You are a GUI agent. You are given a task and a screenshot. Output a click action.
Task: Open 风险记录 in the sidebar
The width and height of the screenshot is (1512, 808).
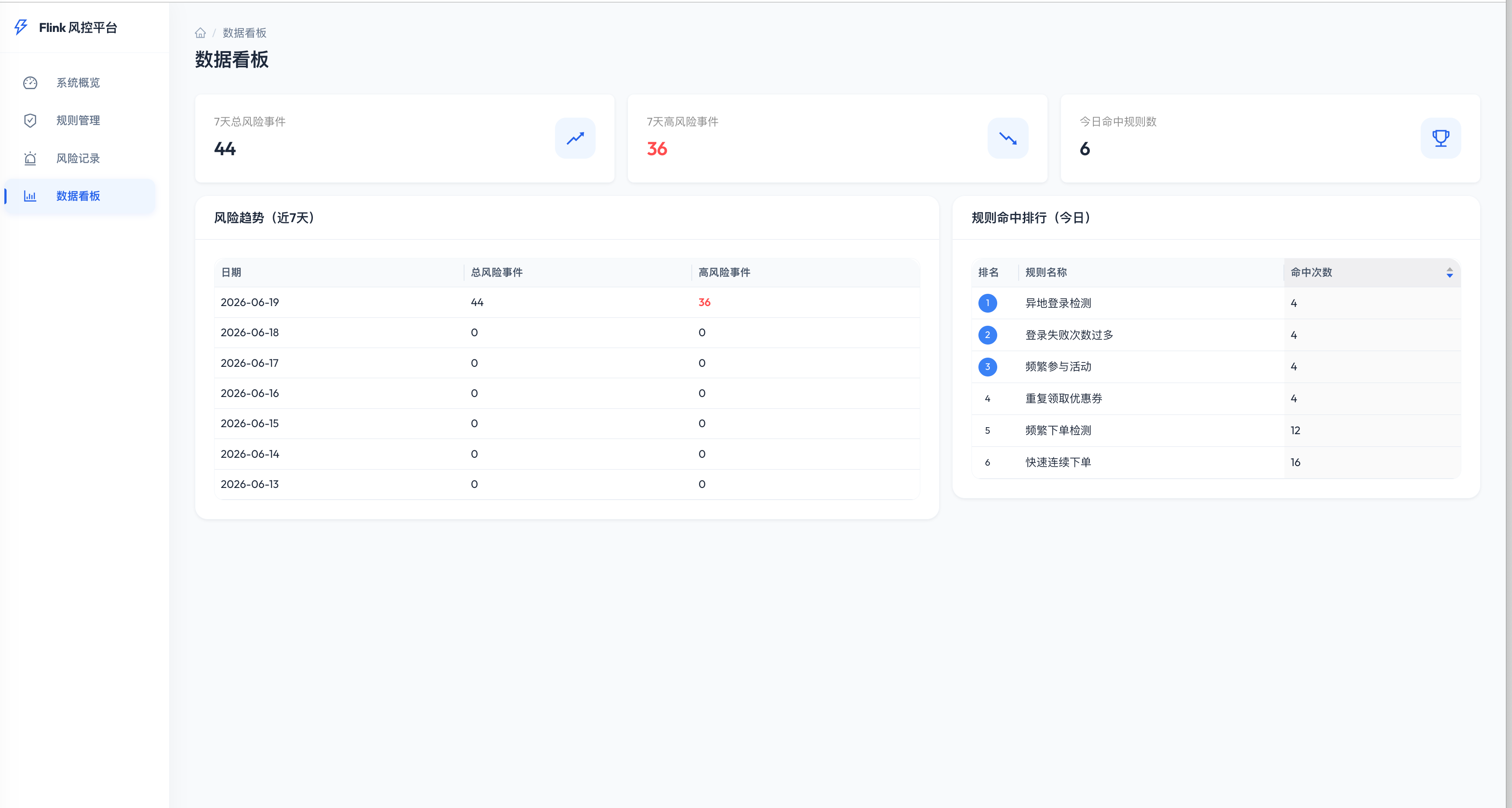(80, 159)
